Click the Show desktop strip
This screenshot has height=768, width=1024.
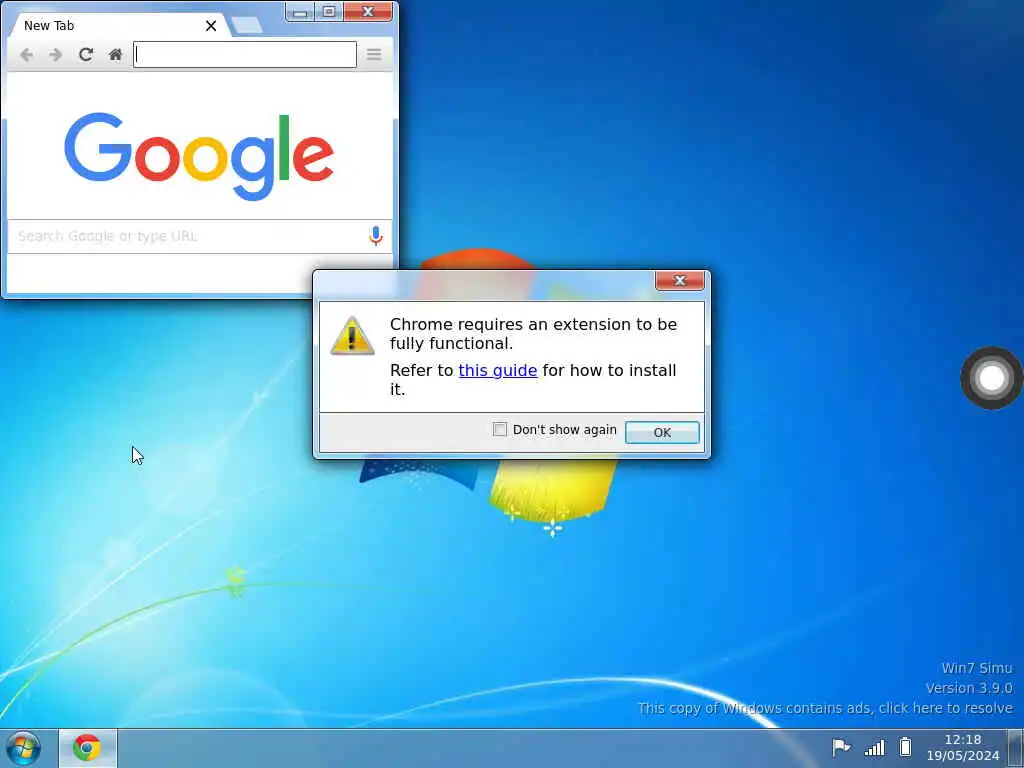tap(1016, 748)
